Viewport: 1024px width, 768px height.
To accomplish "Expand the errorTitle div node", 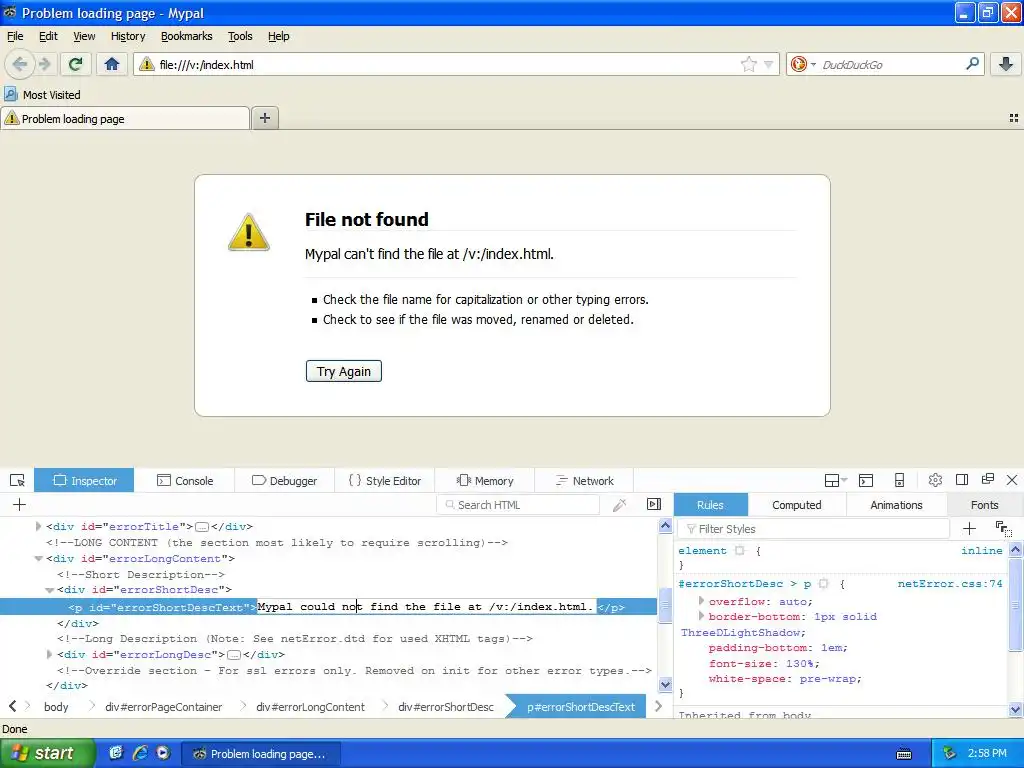I will coord(38,526).
